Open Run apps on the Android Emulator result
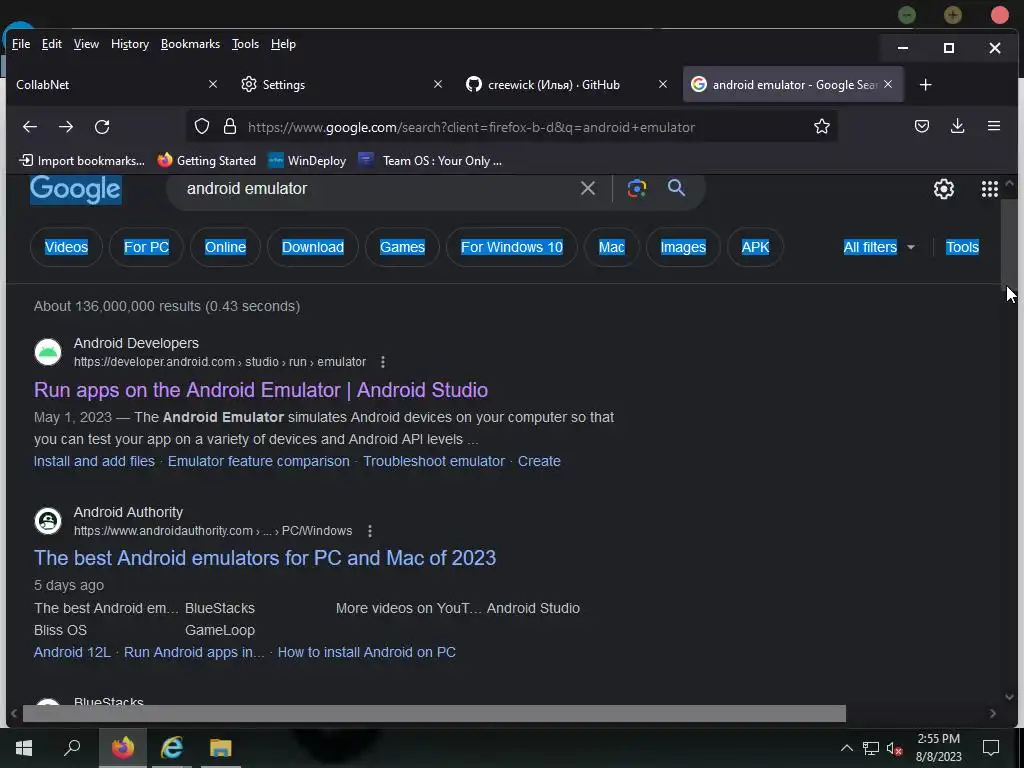Viewport: 1024px width, 768px height. (261, 390)
